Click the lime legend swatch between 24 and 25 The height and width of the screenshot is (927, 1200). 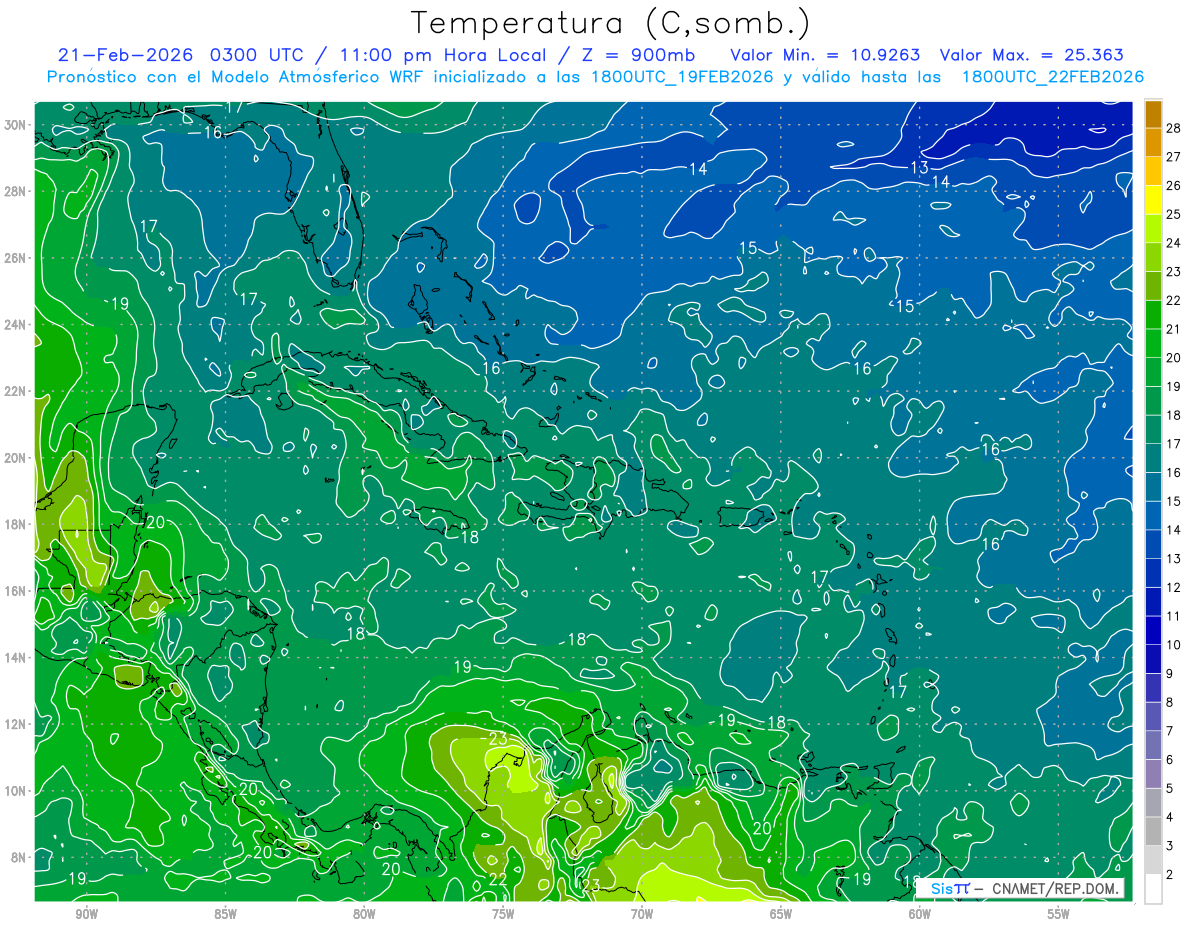[x=1153, y=229]
